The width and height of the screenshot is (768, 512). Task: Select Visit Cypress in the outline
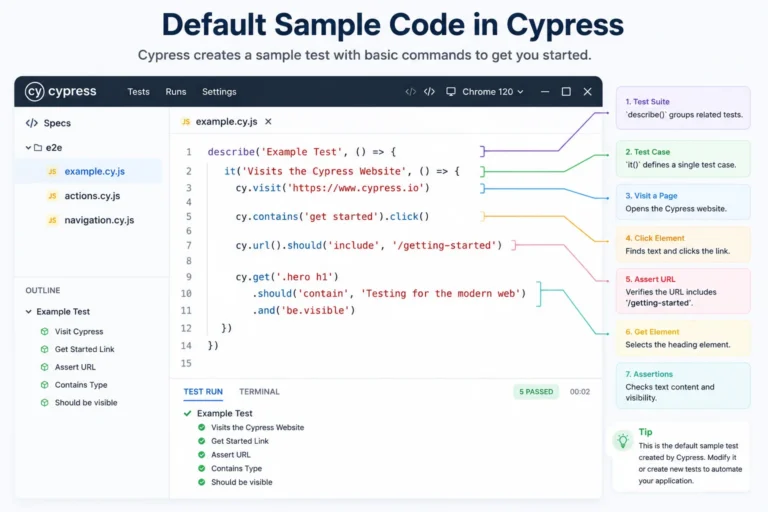pyautogui.click(x=79, y=332)
